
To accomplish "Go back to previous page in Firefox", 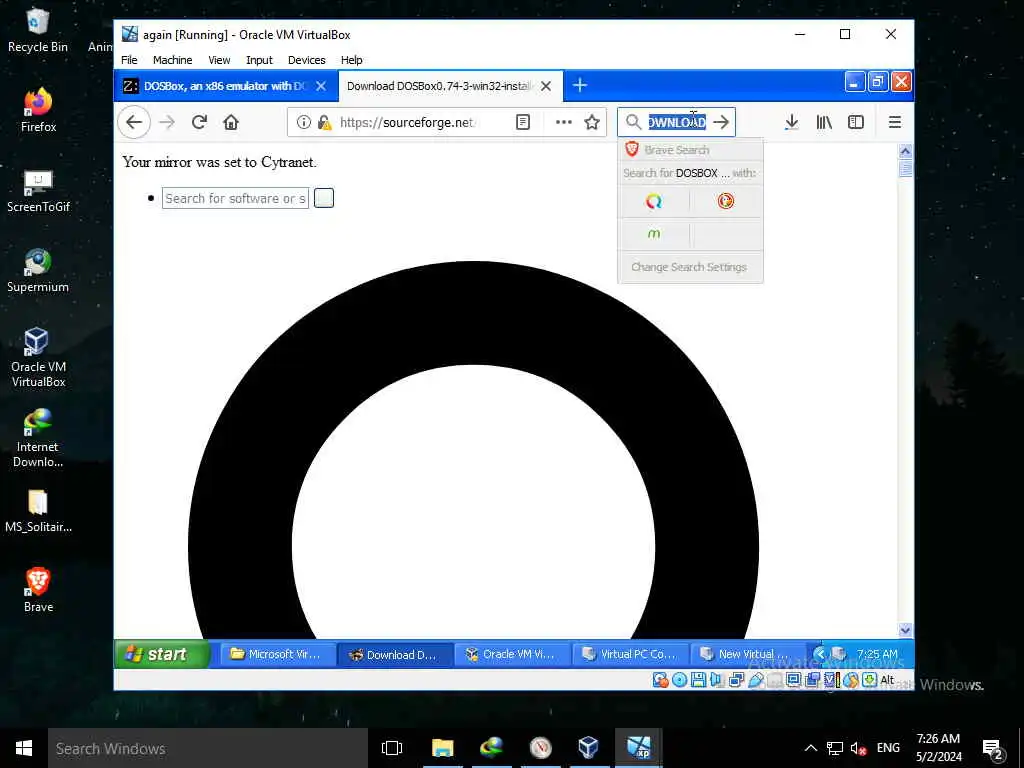I will (x=134, y=122).
